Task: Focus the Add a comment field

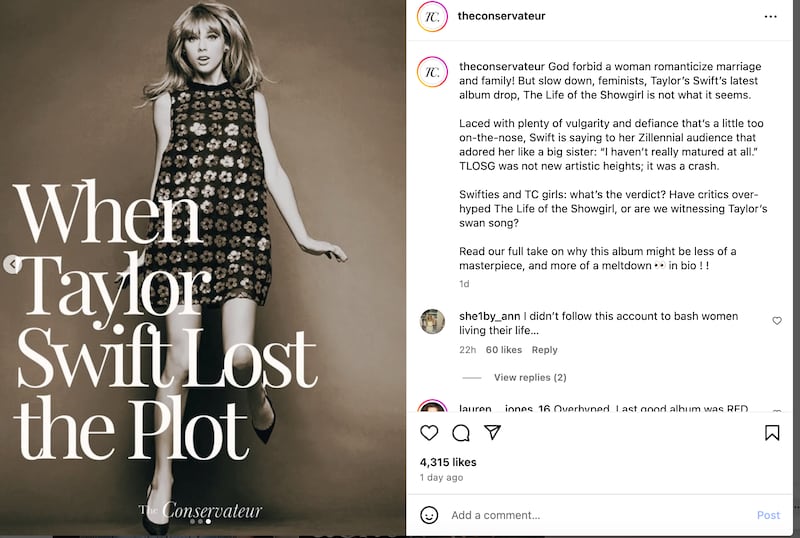Action: point(590,515)
